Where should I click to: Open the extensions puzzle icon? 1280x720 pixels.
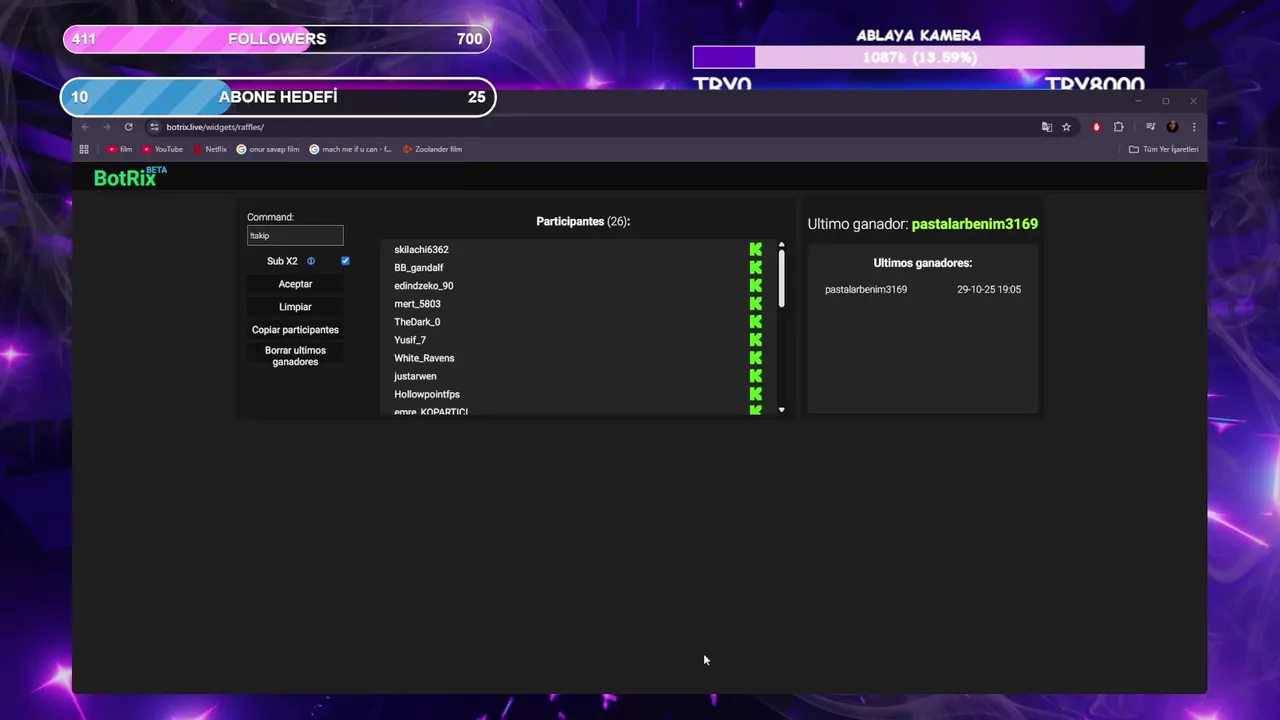pyautogui.click(x=1118, y=127)
